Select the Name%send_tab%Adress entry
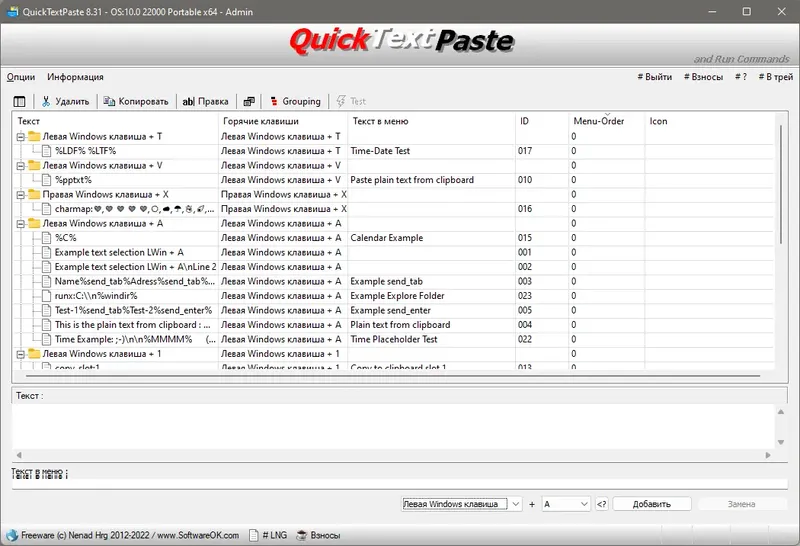 click(x=135, y=282)
